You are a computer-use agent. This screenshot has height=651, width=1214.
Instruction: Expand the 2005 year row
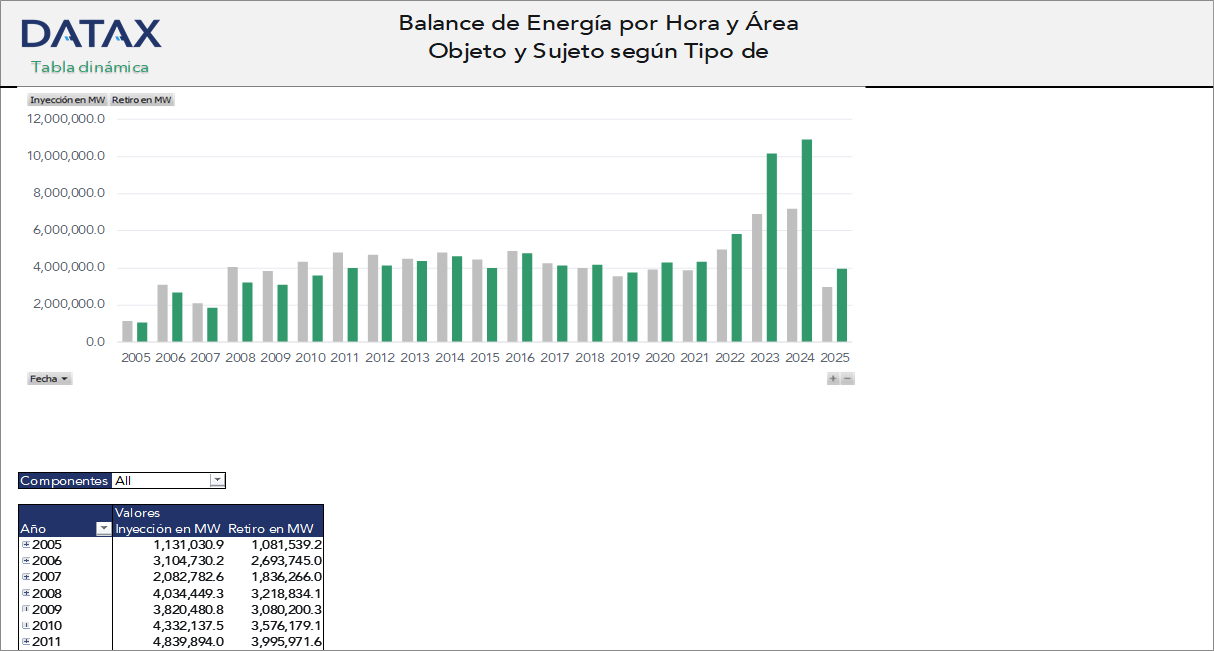pos(25,544)
